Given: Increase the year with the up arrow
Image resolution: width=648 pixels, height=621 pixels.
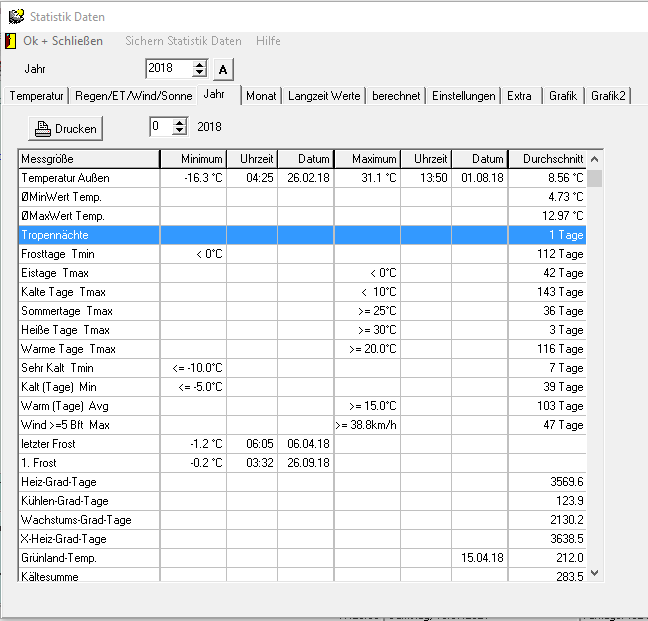Looking at the screenshot, I should point(199,64).
